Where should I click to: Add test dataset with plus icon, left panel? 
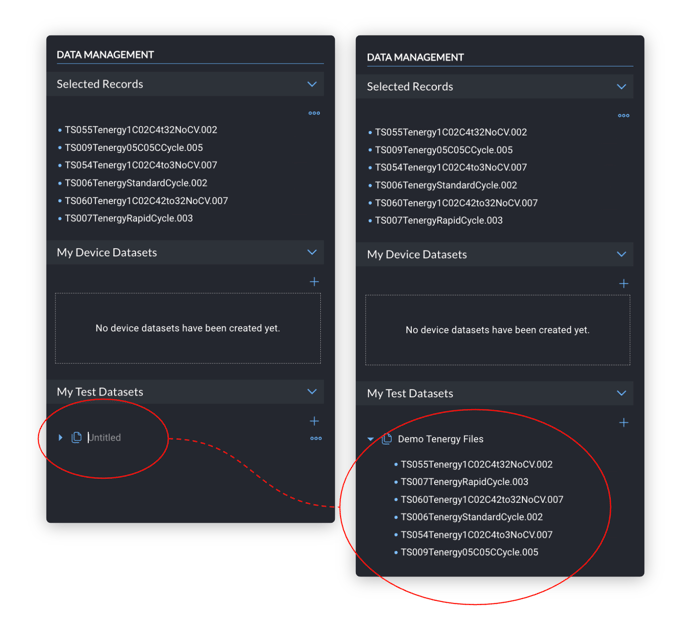(x=314, y=421)
